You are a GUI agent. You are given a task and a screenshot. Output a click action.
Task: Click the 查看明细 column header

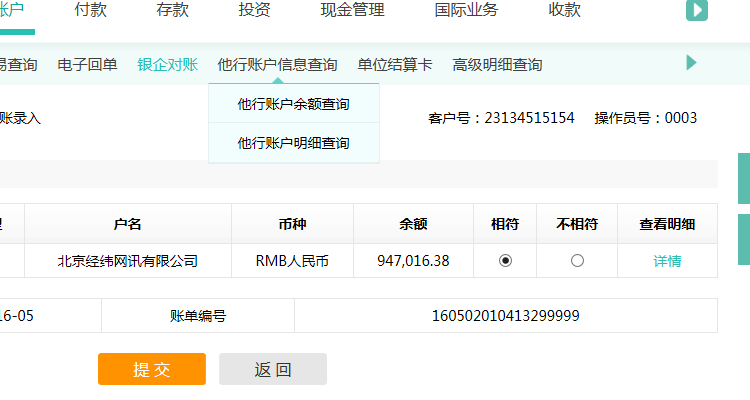[667, 224]
